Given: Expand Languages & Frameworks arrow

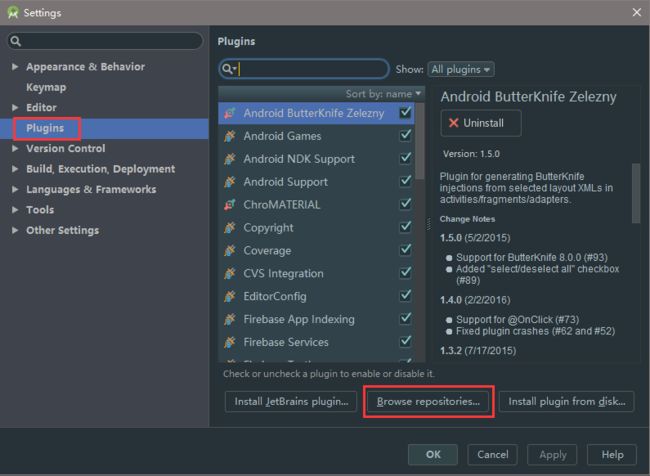Looking at the screenshot, I should click(15, 189).
